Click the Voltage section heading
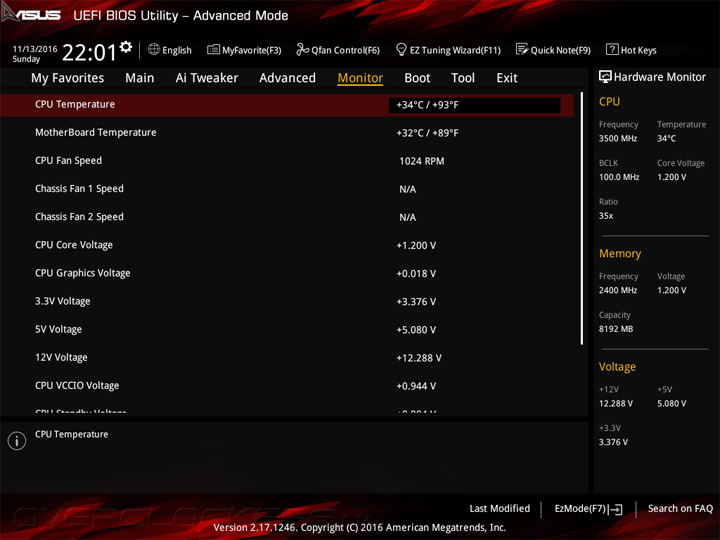Screen dimensions: 720x540 (x=617, y=367)
